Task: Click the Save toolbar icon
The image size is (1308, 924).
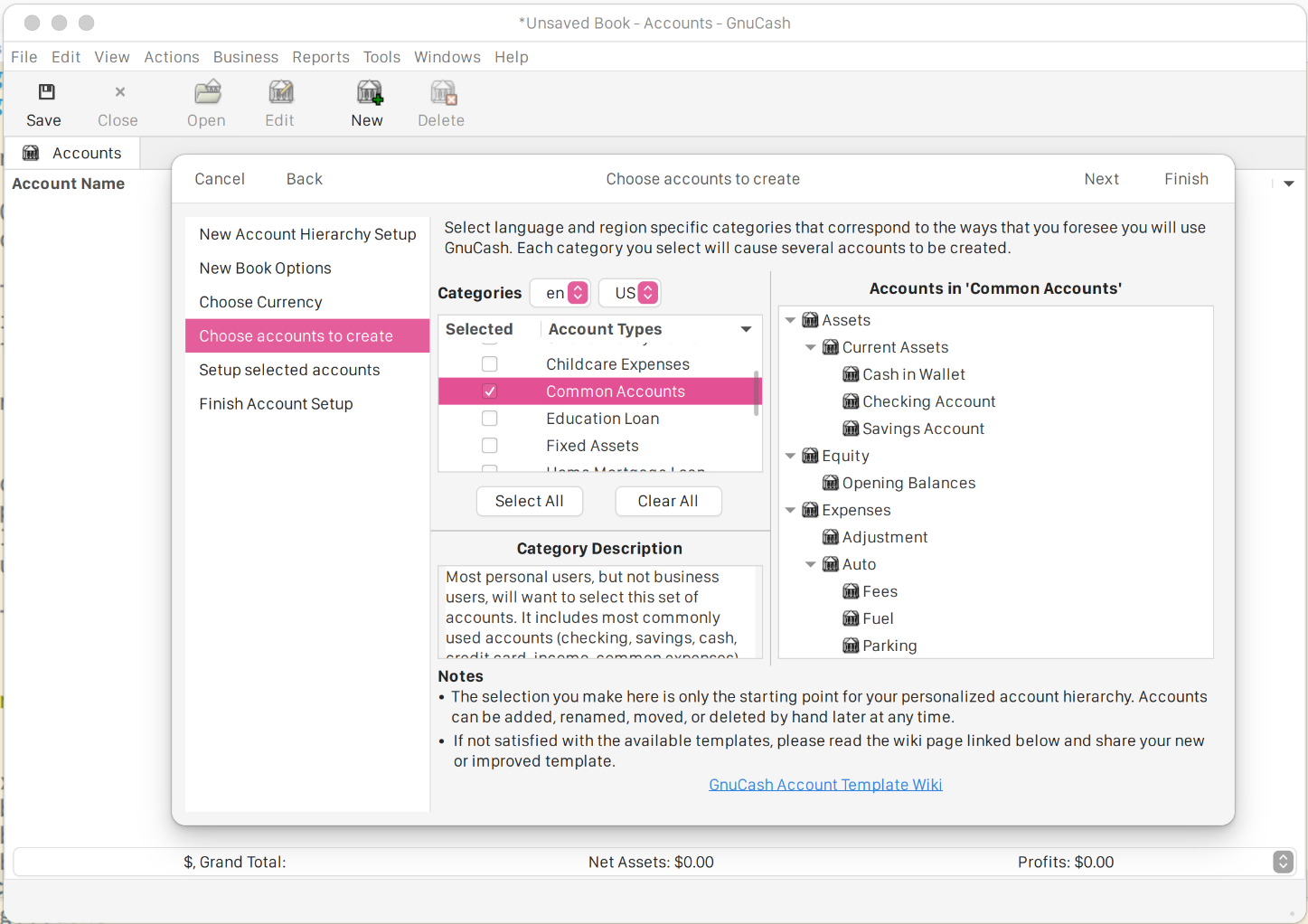Action: [44, 93]
